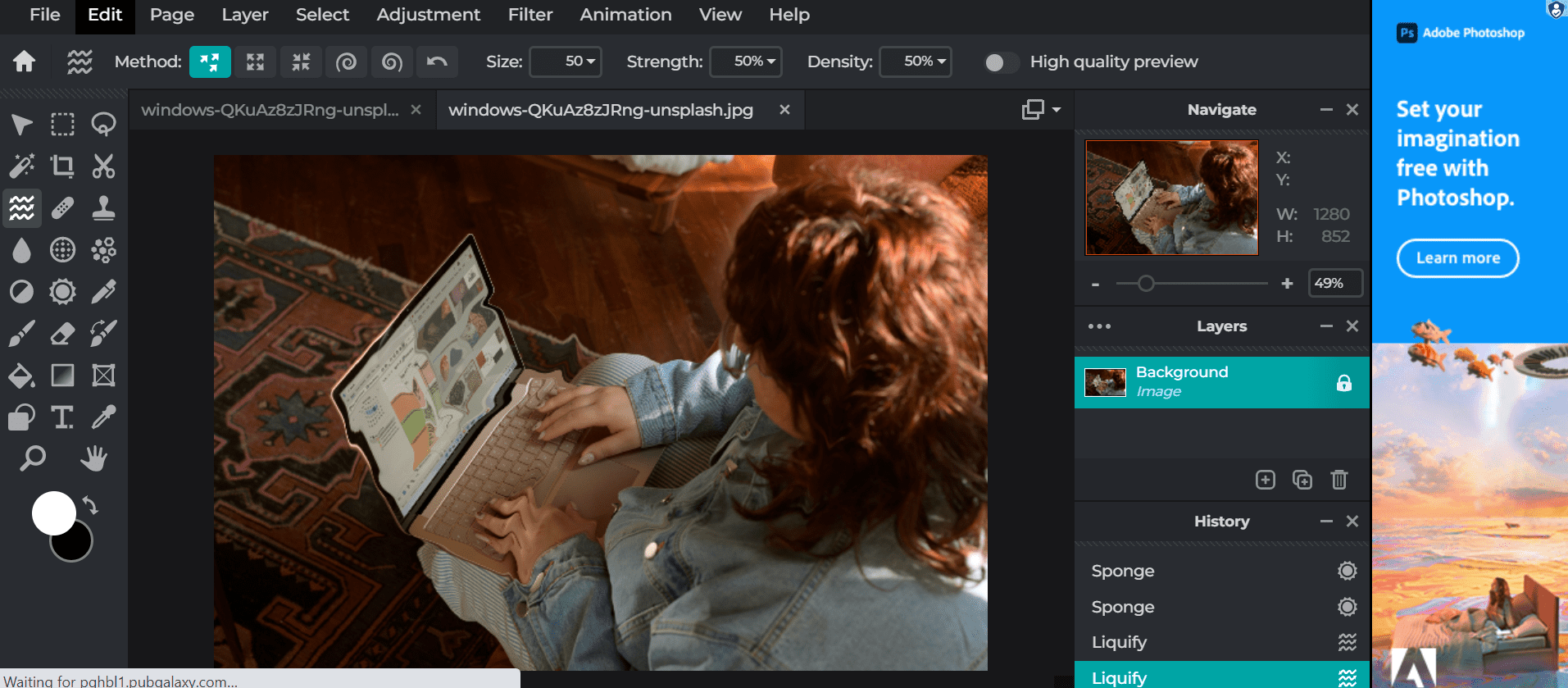
Task: Jump to the topmost Sponge history step
Action: coord(1221,571)
